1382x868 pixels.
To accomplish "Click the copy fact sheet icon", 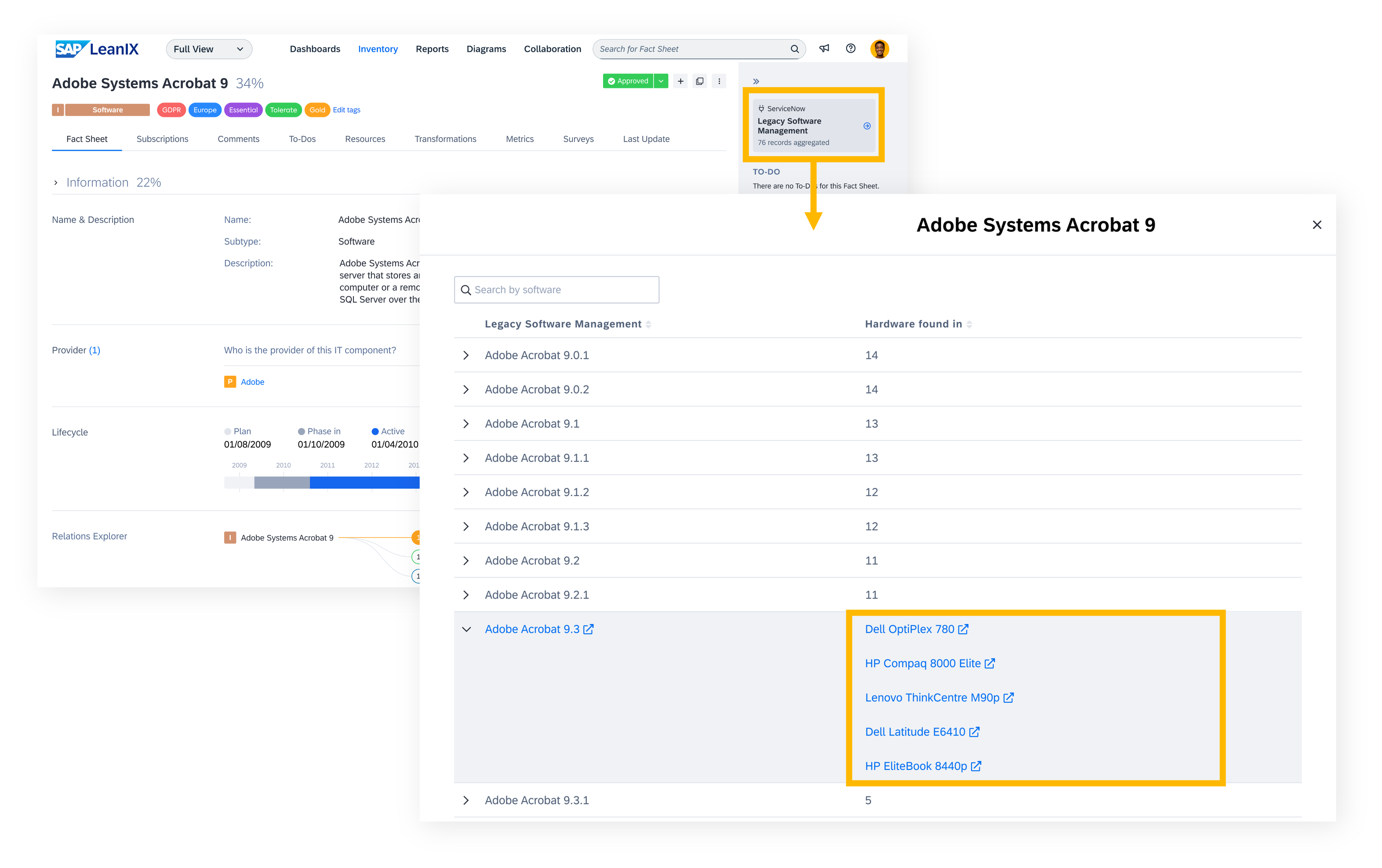I will point(700,81).
